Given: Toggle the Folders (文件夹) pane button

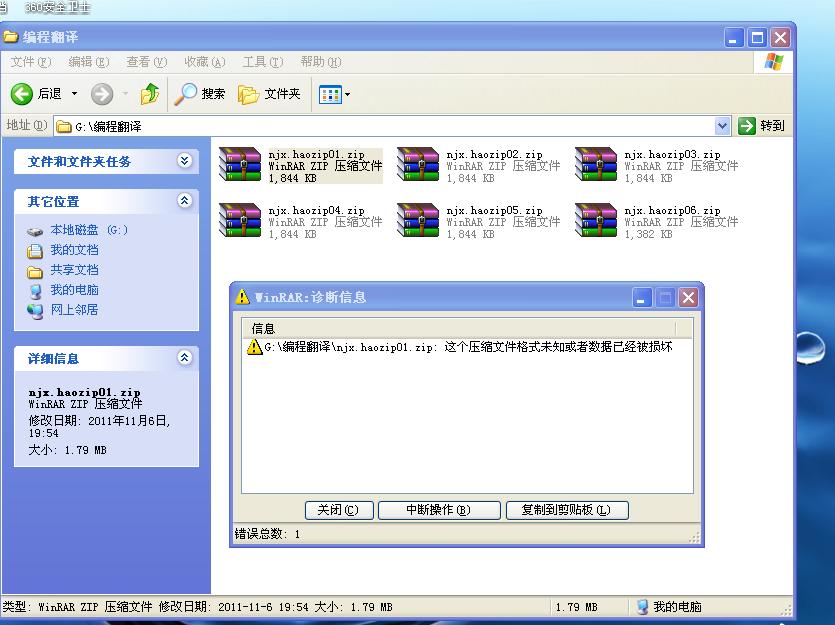Looking at the screenshot, I should tap(269, 94).
